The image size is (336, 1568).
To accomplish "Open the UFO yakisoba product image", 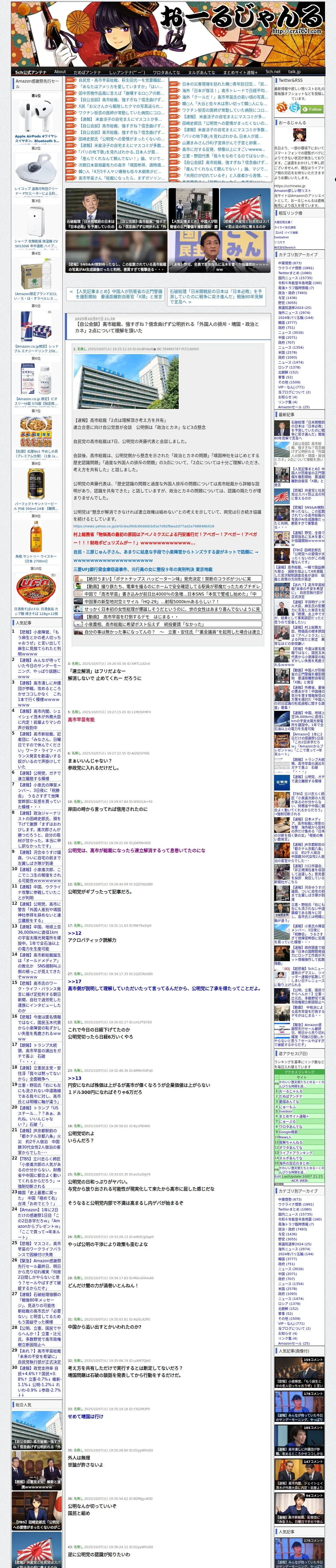I will click(x=36, y=589).
